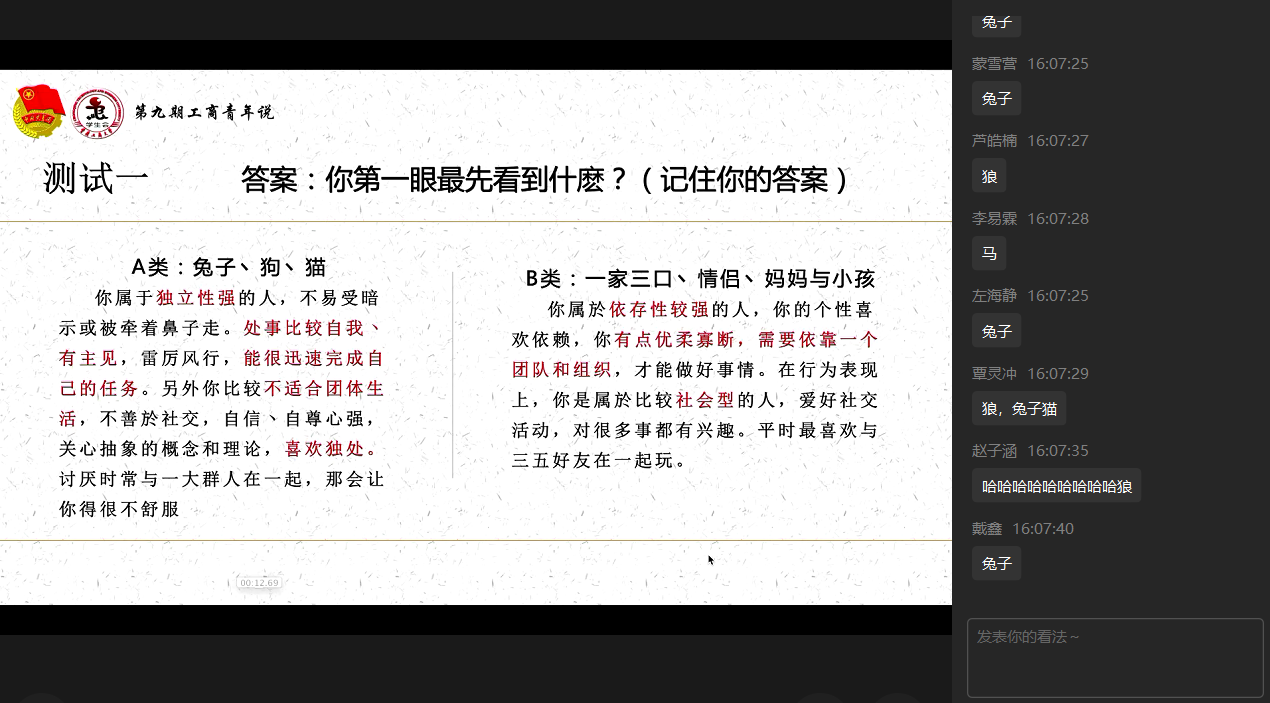Click the 第九期工商青年说 header text
Viewport: 1270px width, 703px height.
(x=203, y=112)
